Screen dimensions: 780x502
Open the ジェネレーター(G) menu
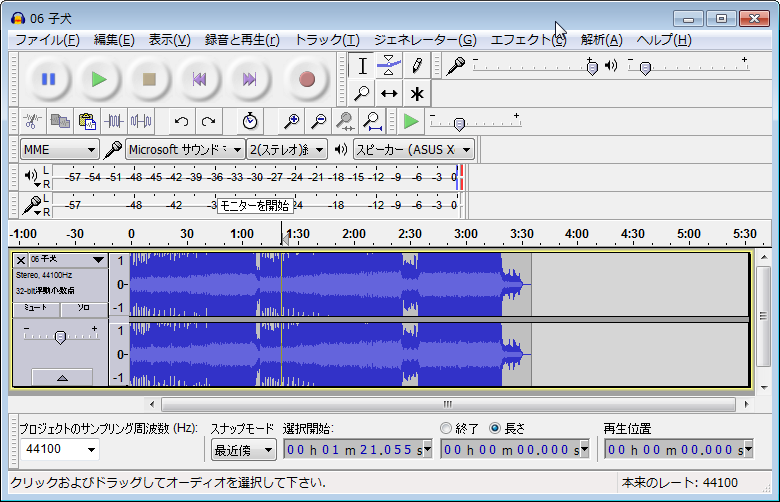pyautogui.click(x=425, y=40)
